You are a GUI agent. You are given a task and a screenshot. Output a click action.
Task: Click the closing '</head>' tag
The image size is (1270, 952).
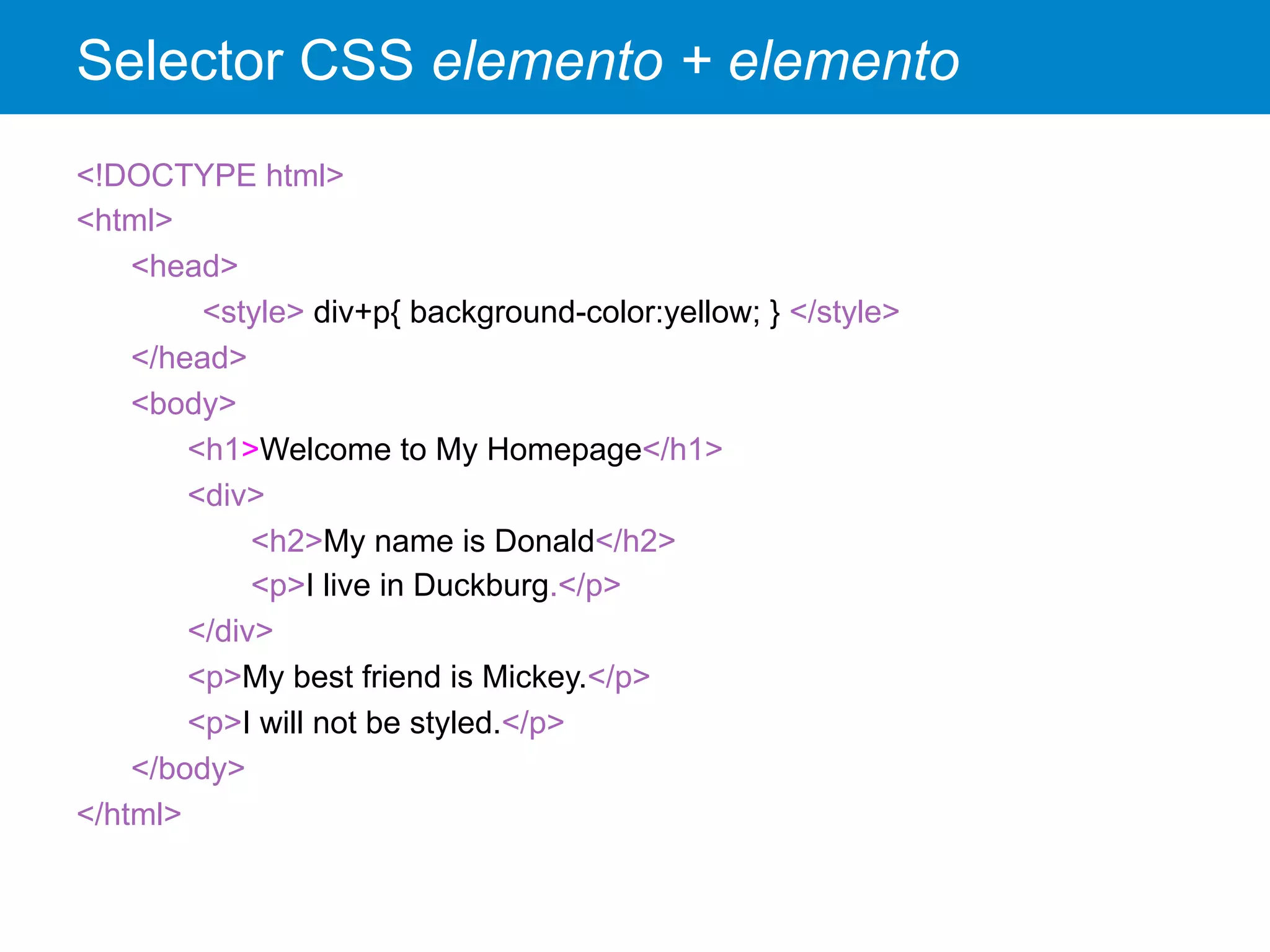(x=189, y=358)
